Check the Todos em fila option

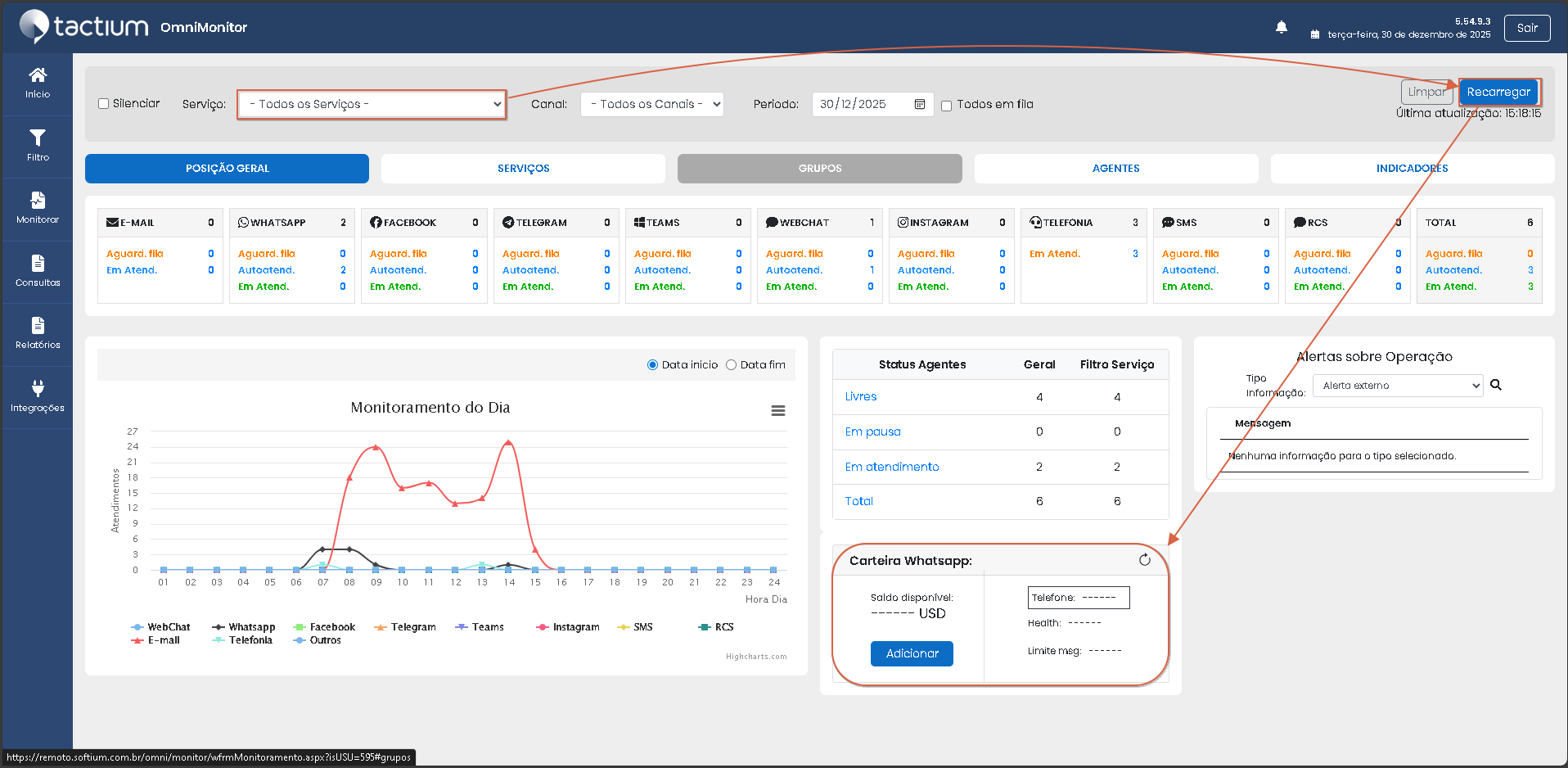click(946, 106)
